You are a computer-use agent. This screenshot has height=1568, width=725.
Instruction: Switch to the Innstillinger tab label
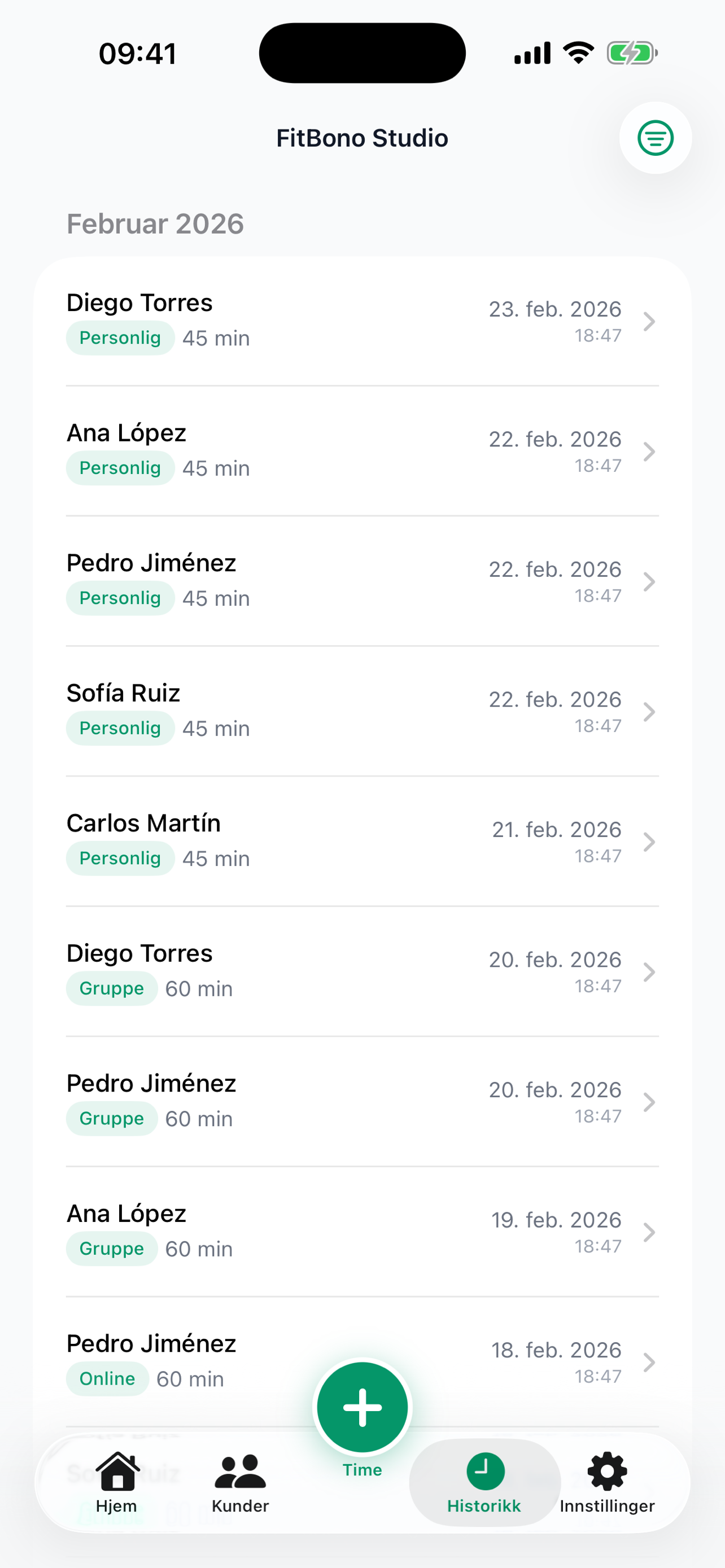click(607, 1506)
